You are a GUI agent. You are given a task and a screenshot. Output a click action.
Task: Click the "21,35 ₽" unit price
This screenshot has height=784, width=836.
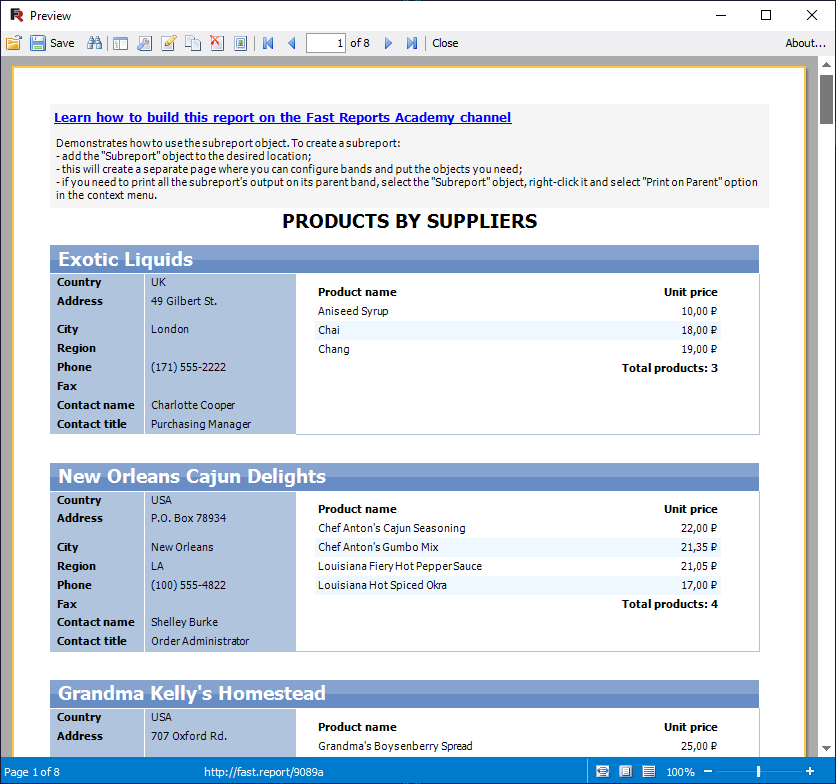pos(699,547)
